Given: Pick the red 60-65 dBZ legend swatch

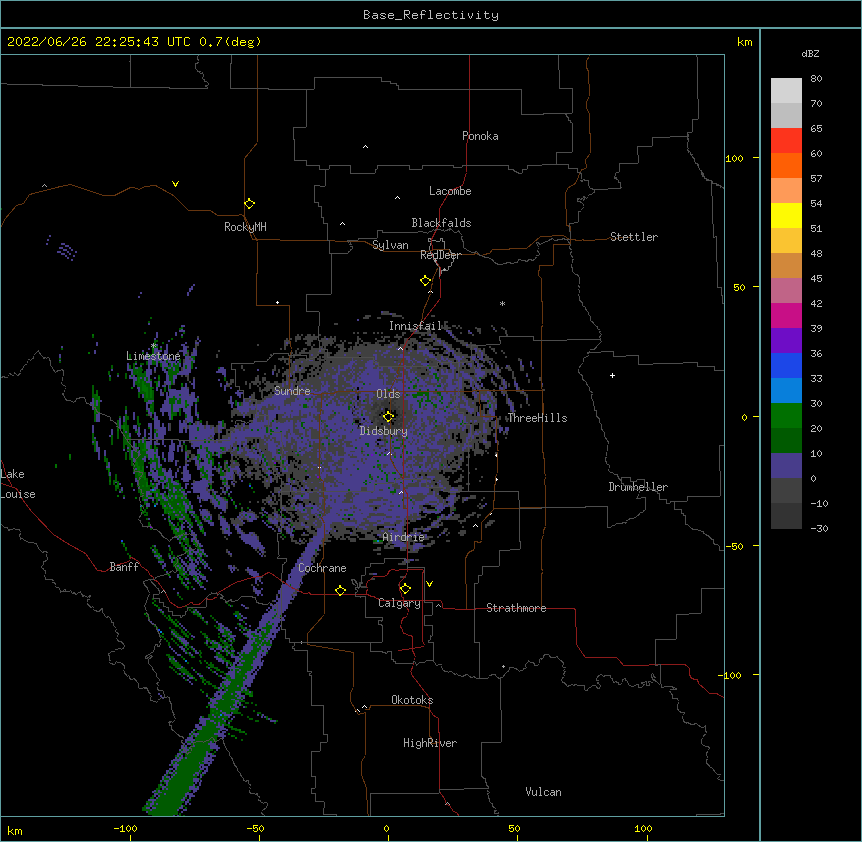Looking at the screenshot, I should coord(786,140).
